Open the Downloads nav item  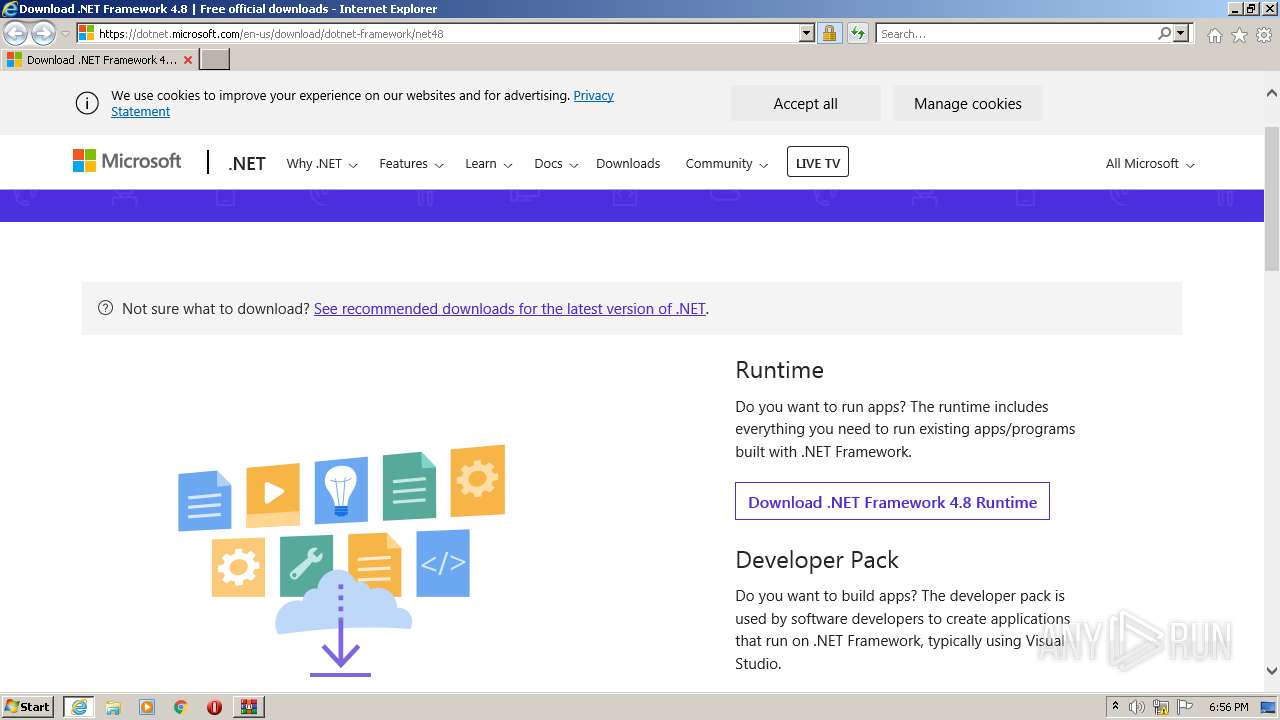click(x=628, y=164)
